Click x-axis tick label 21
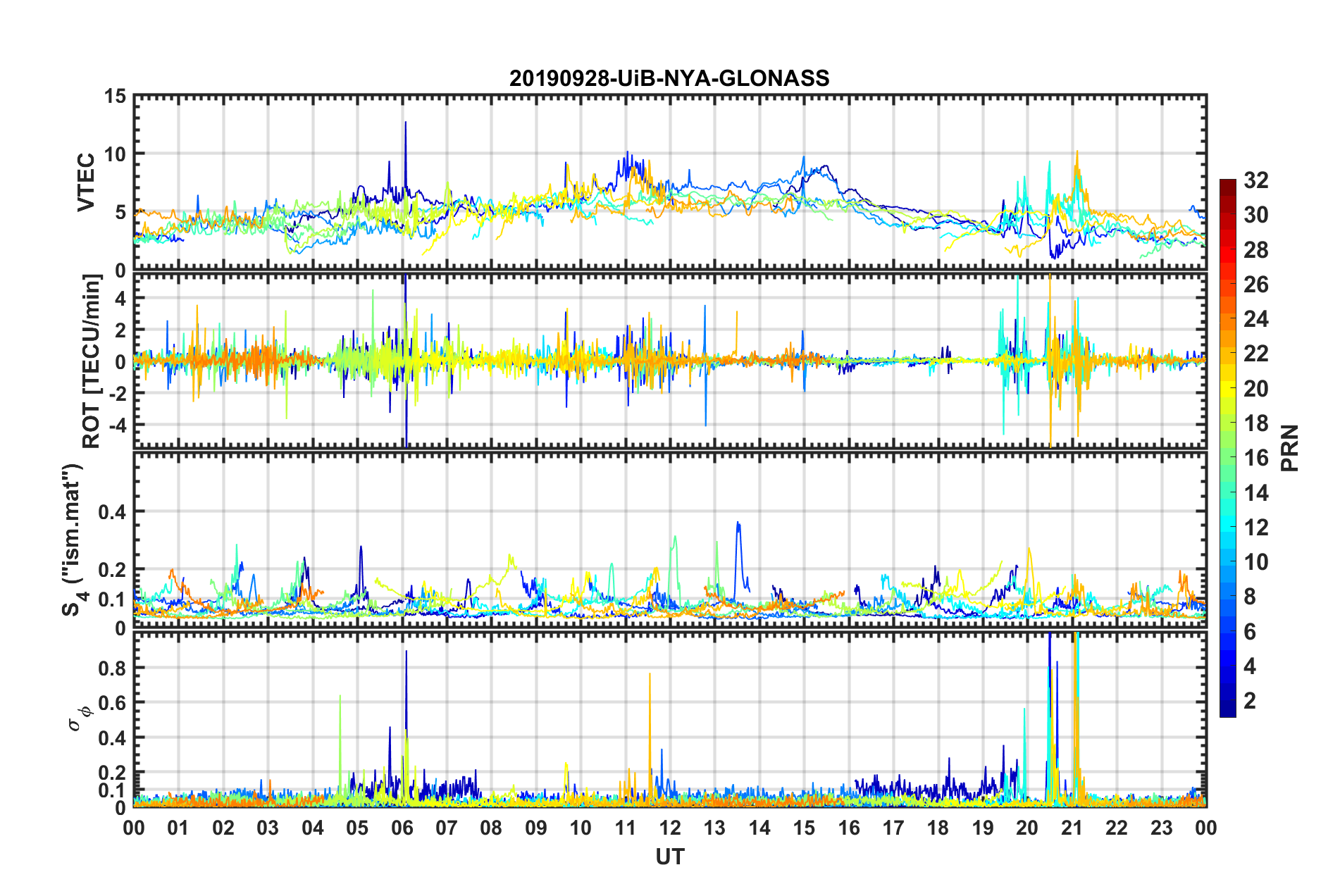Viewport: 1340px width, 896px height. 1072,828
